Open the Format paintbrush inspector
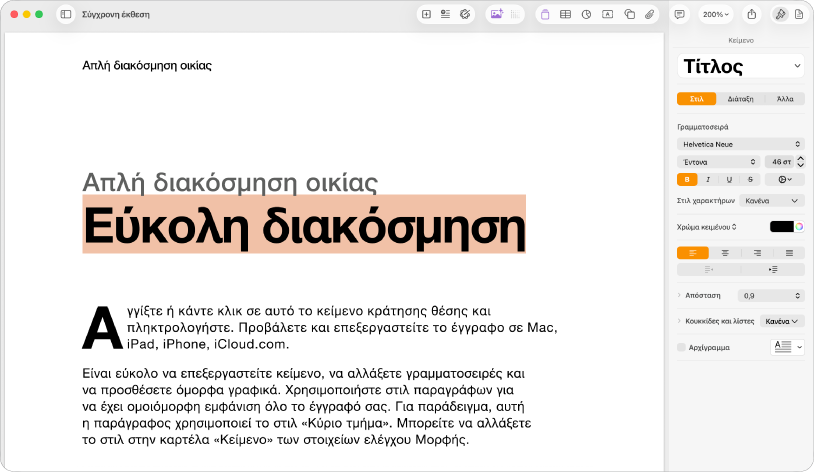Screen dimensions: 814x473 tap(780, 15)
